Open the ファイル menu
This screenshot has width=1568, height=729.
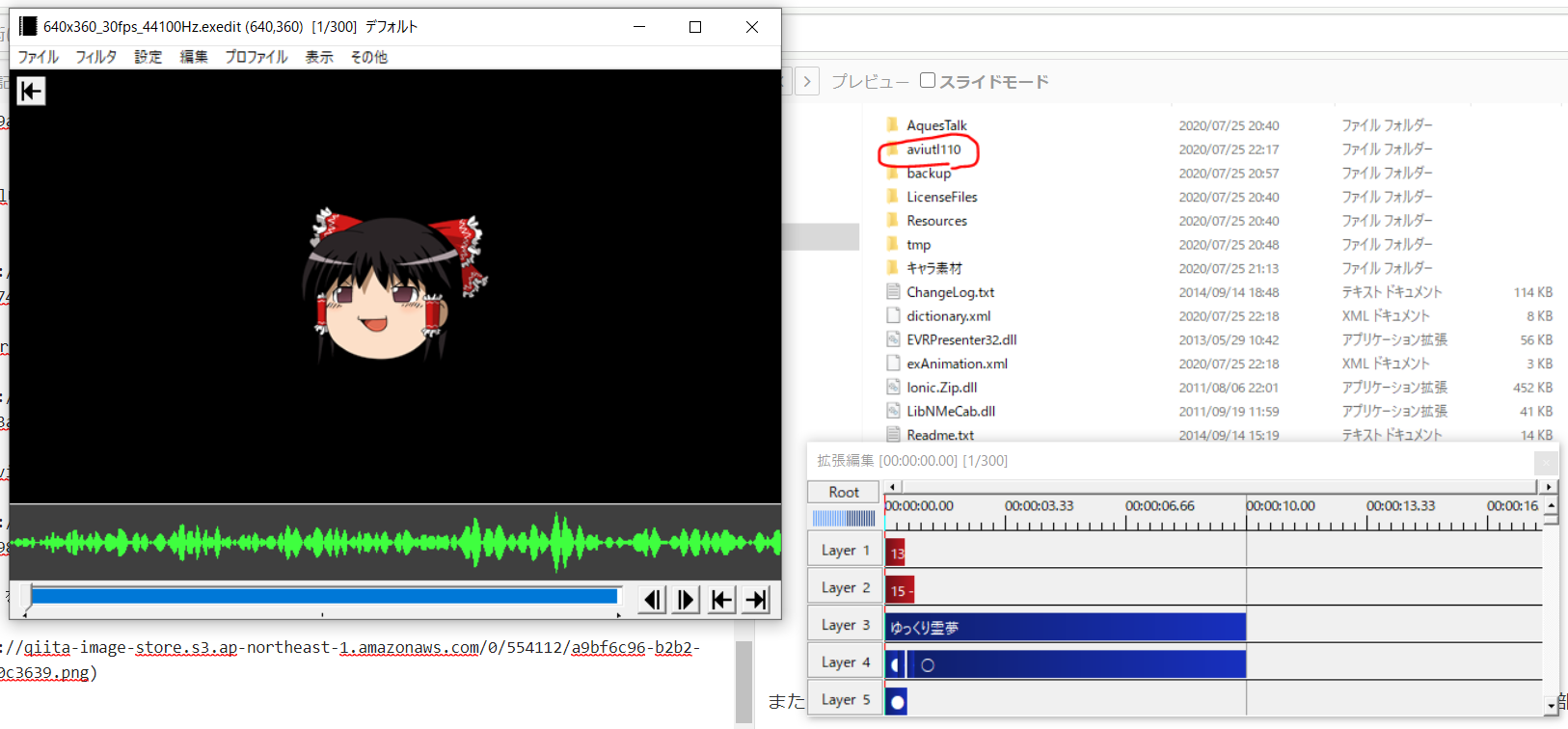coord(39,57)
